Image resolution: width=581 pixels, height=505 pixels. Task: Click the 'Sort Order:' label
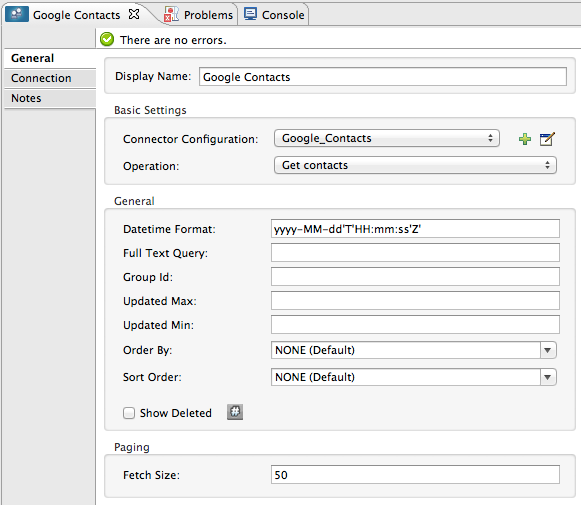click(152, 377)
